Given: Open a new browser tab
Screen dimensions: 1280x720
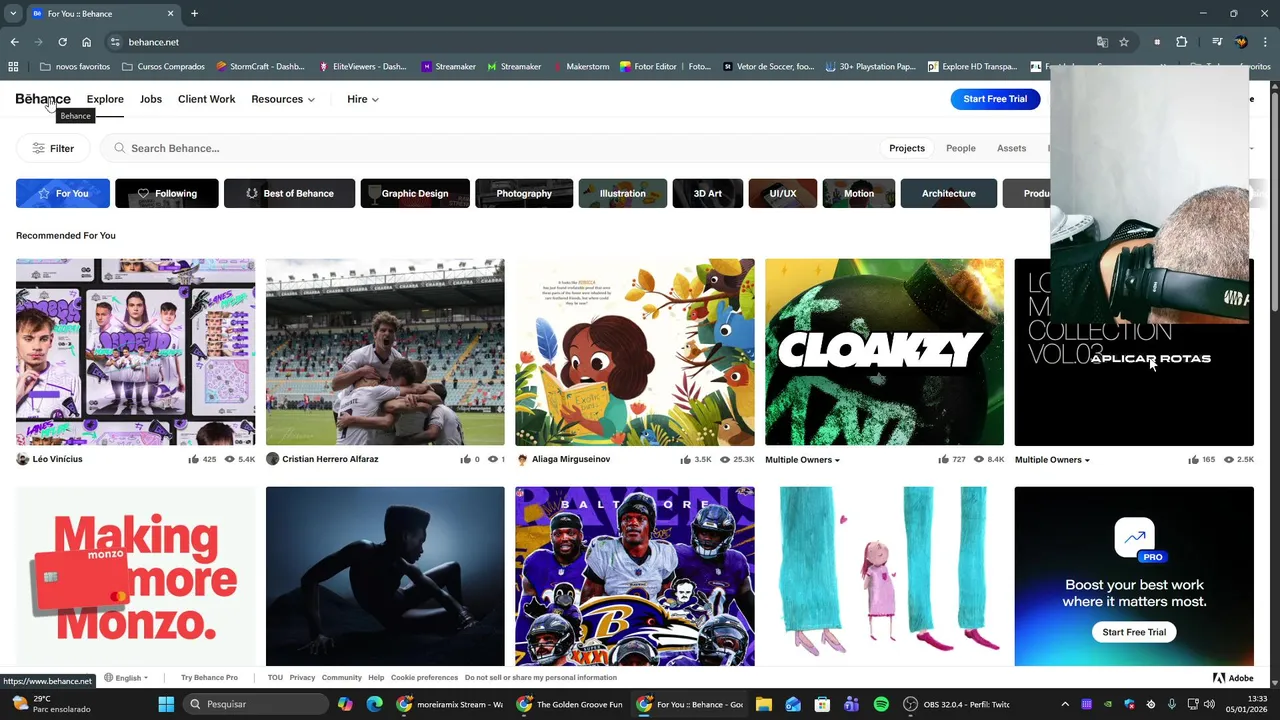Looking at the screenshot, I should [194, 14].
